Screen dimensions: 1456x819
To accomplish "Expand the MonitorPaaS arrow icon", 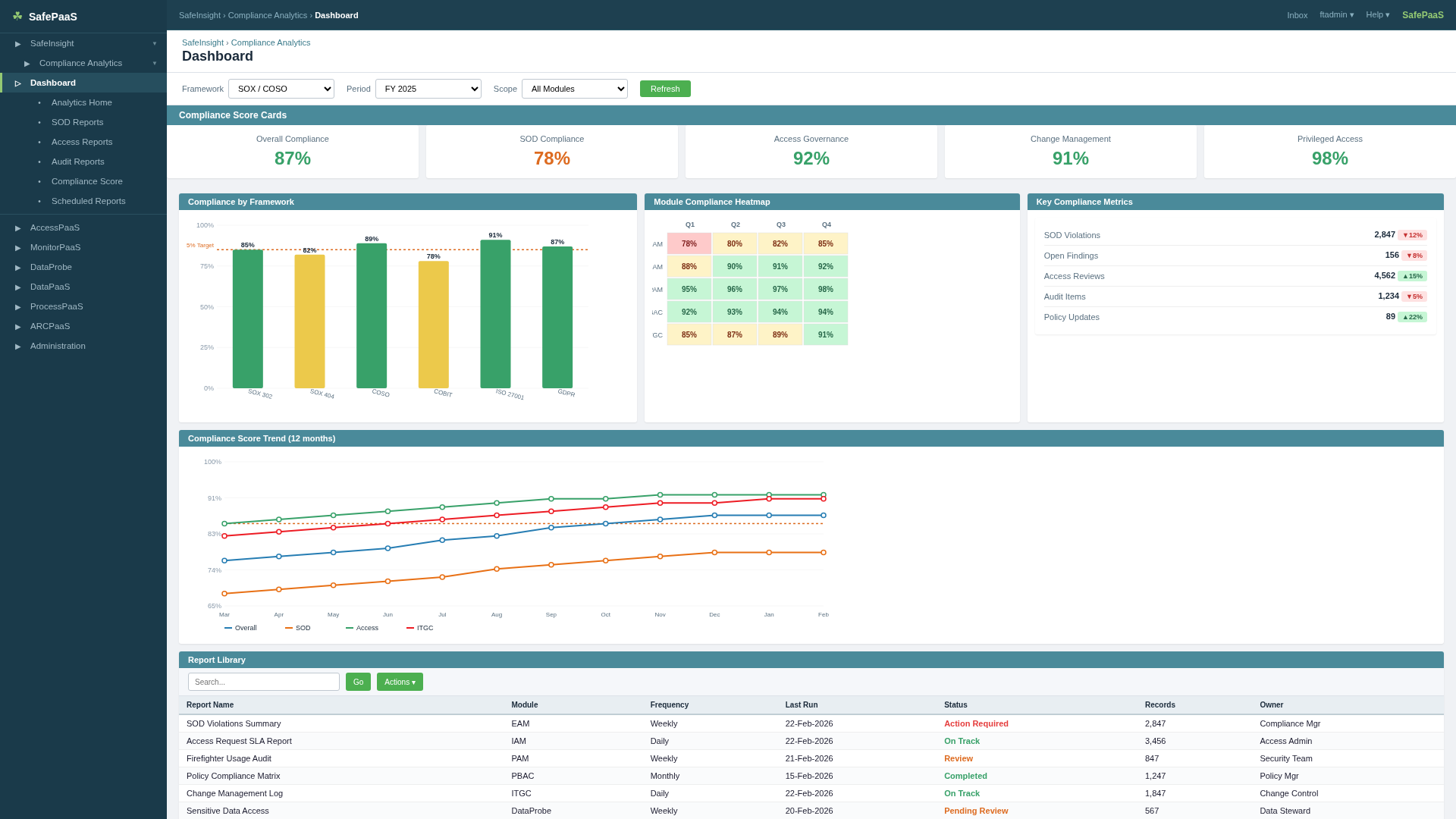I will click(18, 248).
